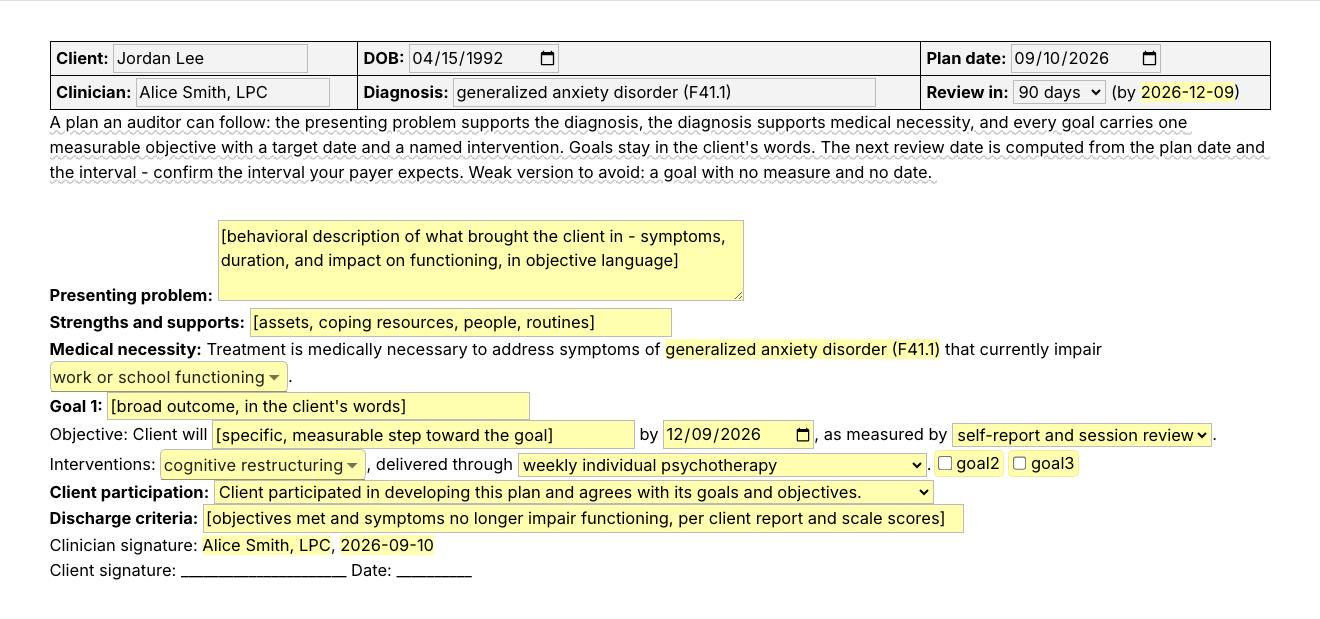Click the DOB date field 04/15/1992

click(x=484, y=58)
